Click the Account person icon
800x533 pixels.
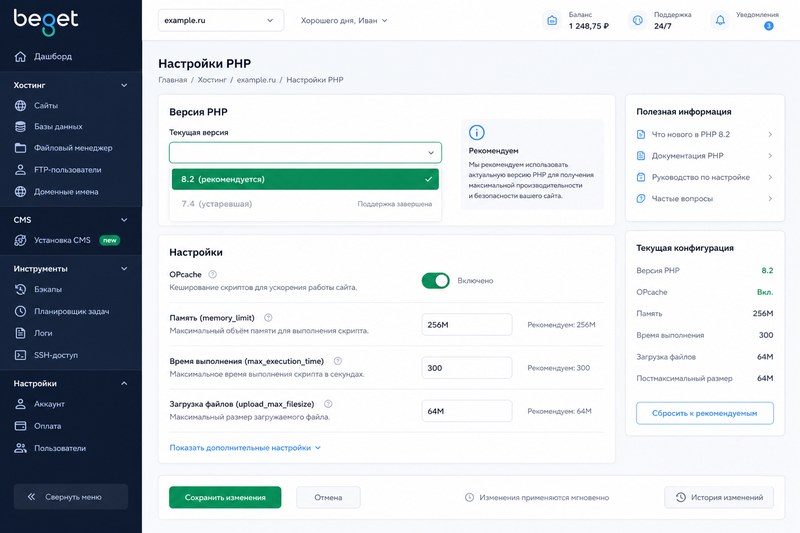20,404
